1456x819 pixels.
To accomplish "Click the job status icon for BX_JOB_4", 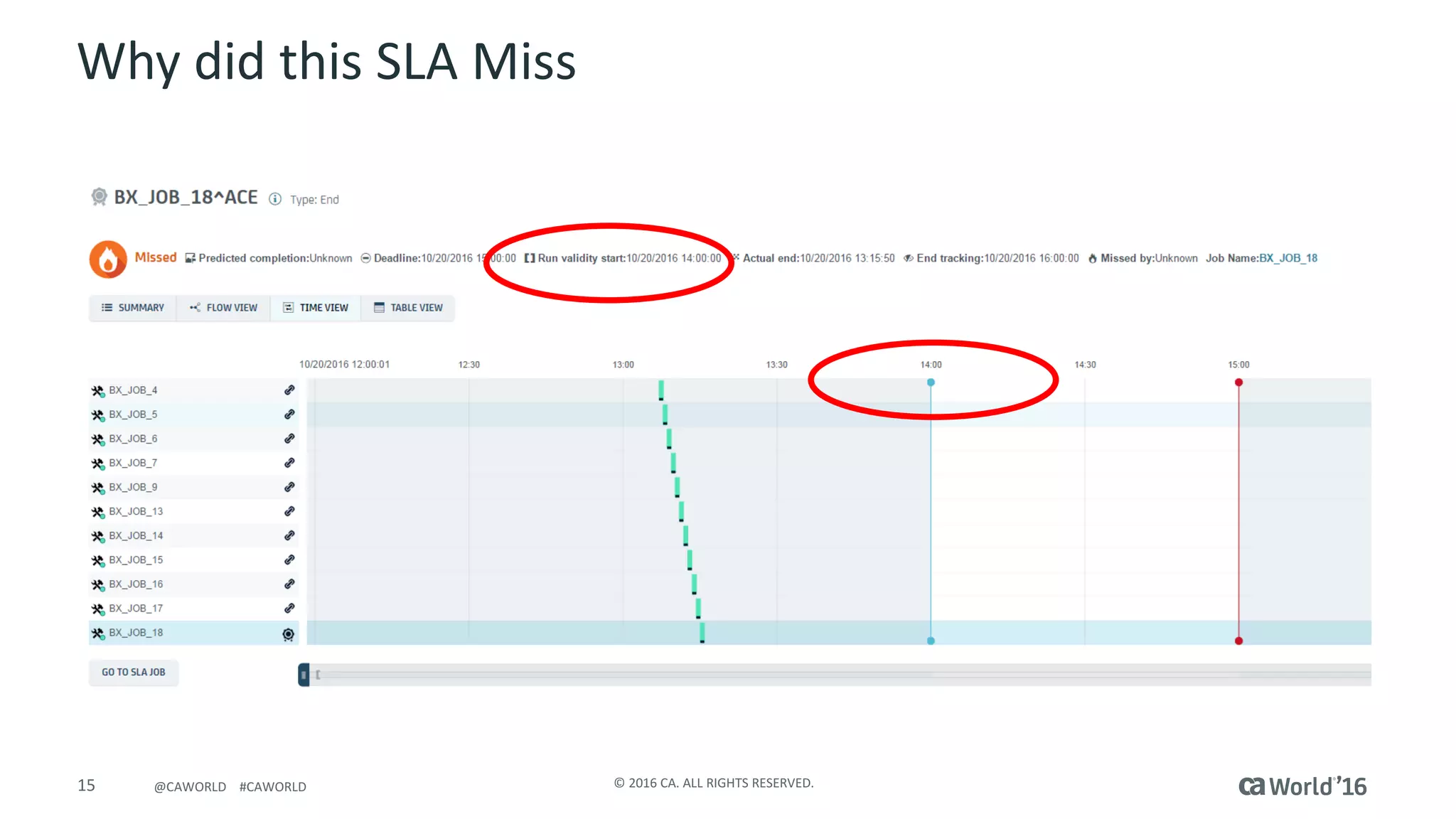I will click(98, 391).
